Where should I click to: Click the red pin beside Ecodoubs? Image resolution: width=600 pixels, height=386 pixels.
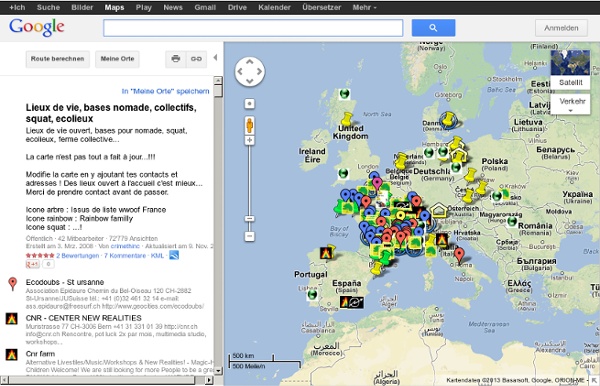13,284
